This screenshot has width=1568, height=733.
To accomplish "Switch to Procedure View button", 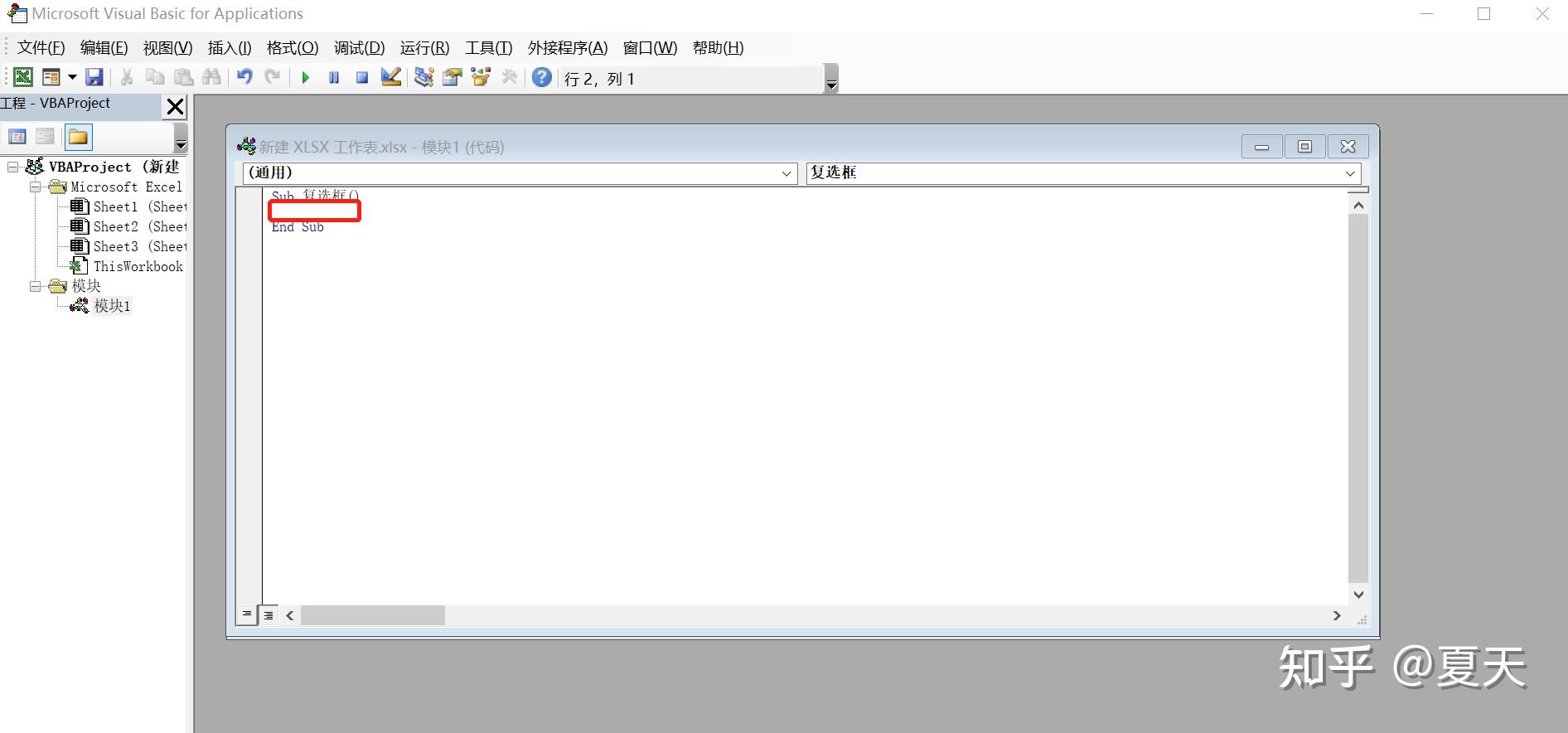I will [x=246, y=614].
